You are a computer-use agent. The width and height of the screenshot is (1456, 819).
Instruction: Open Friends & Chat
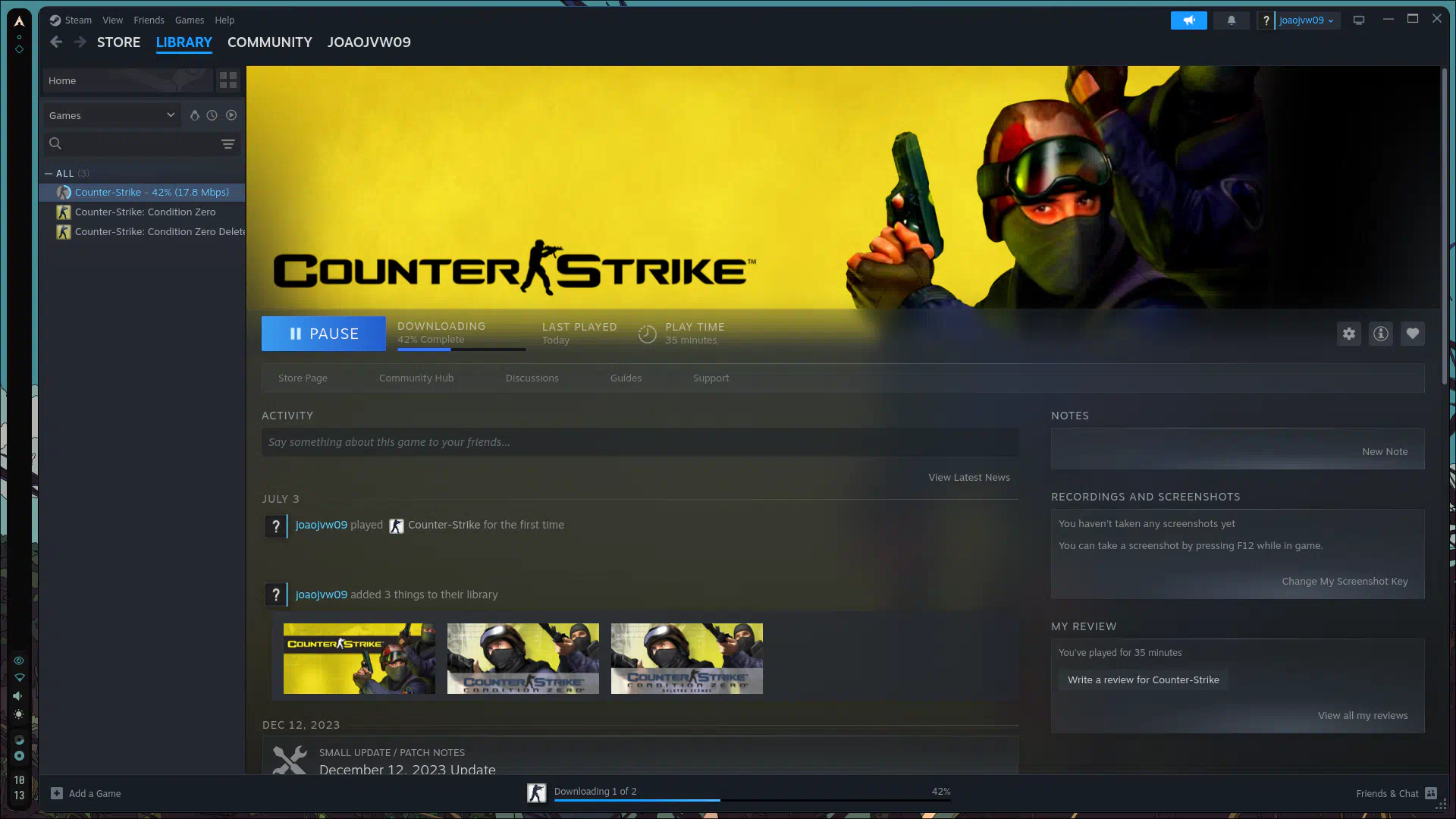point(1396,793)
